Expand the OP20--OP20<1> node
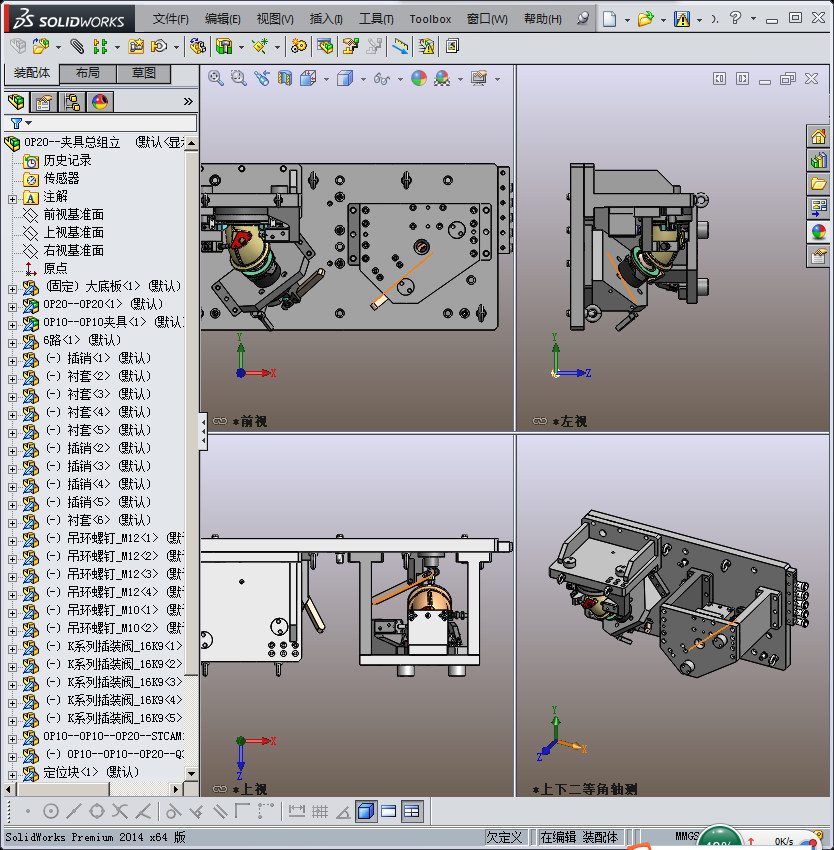Screen dimensions: 834x850 tap(12, 307)
